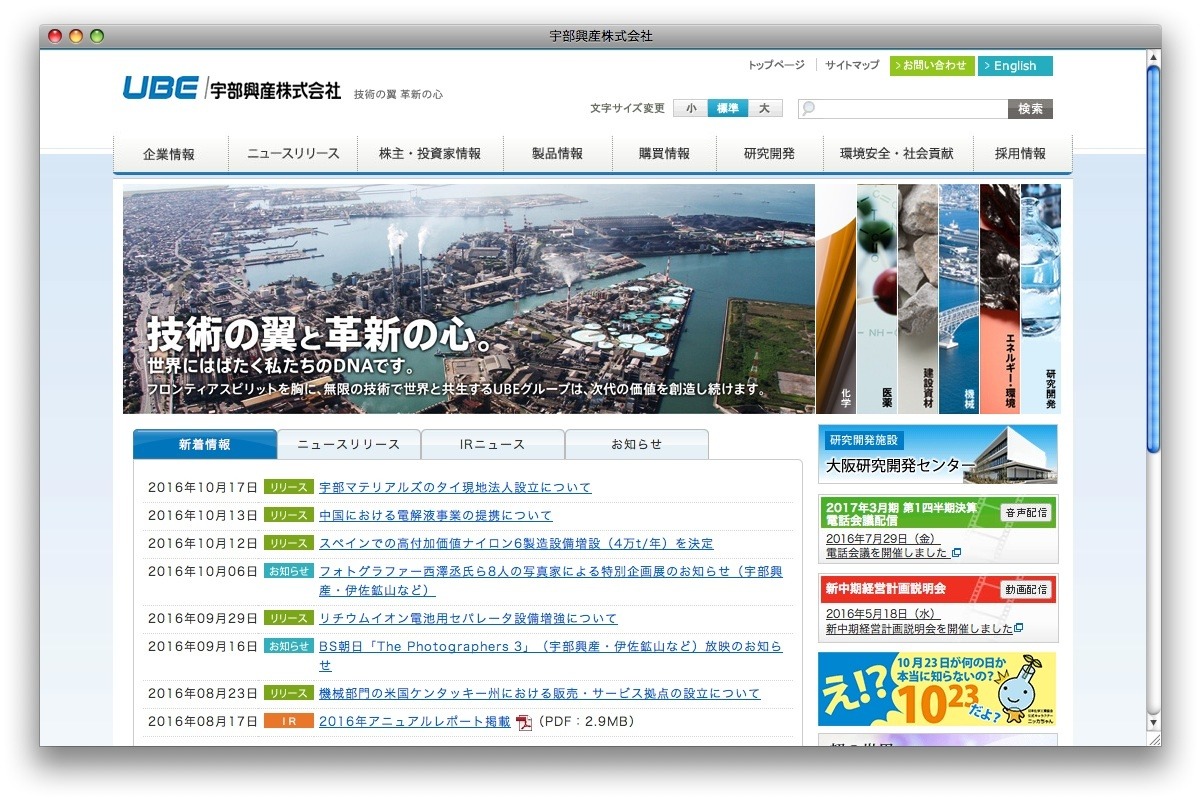
Task: Open the 医薬 category image strip
Action: coord(876,298)
